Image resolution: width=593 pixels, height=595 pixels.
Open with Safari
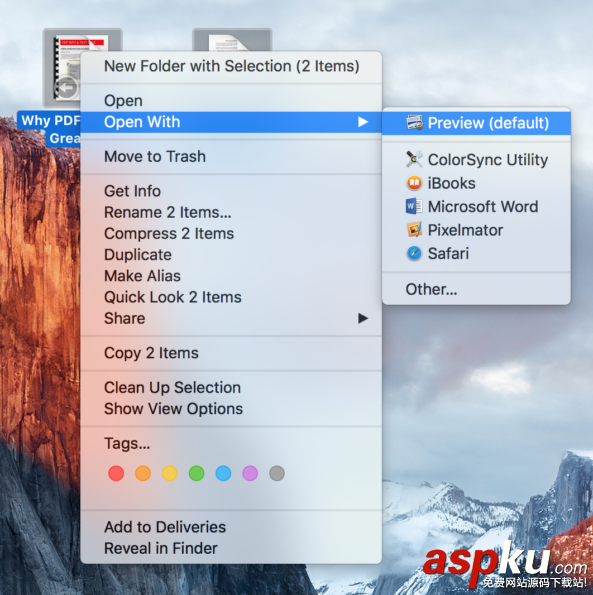click(476, 253)
